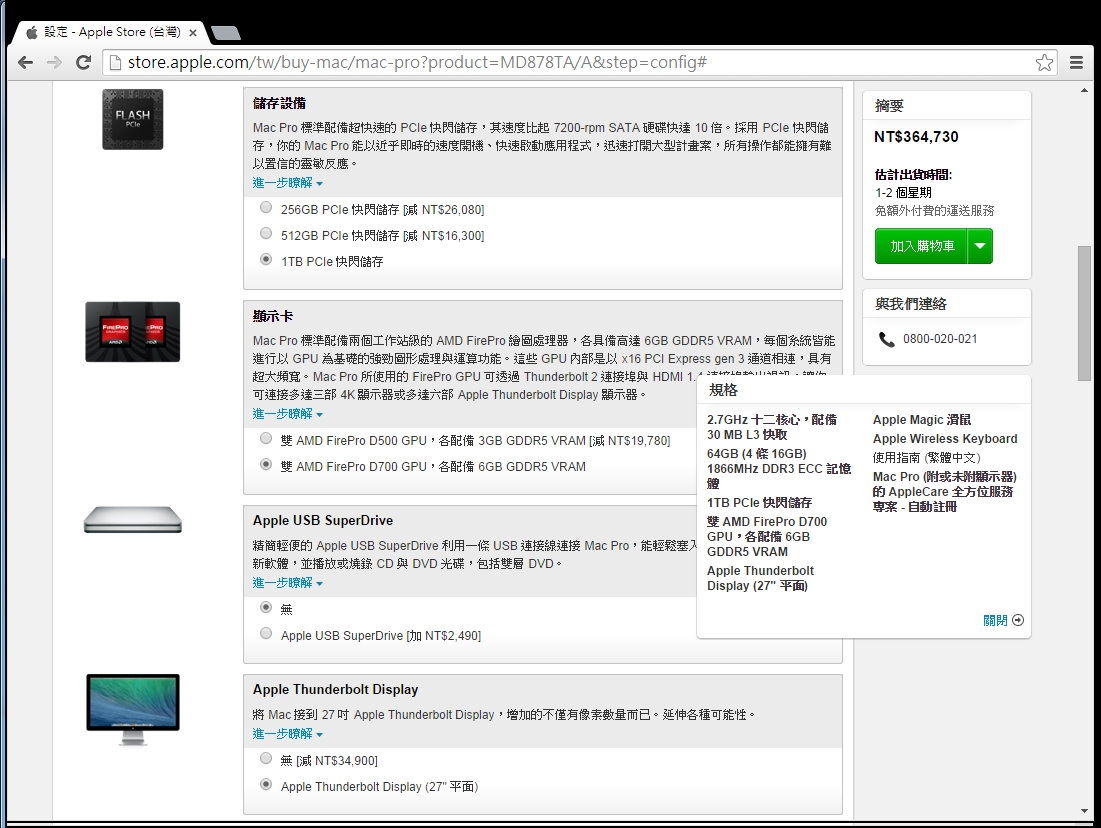Click the Apple Magic 滑鼠 spec entry
The height and width of the screenshot is (828, 1101).
point(922,420)
